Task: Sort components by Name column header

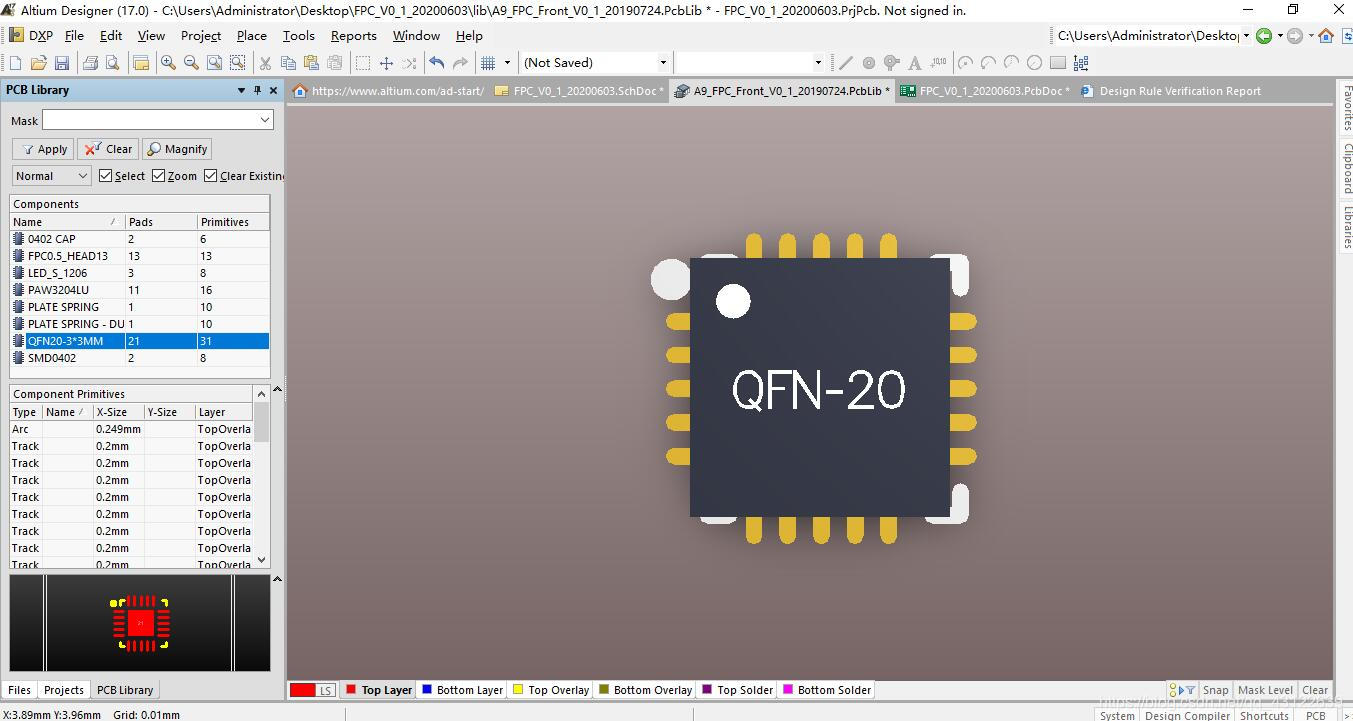Action: click(x=67, y=222)
